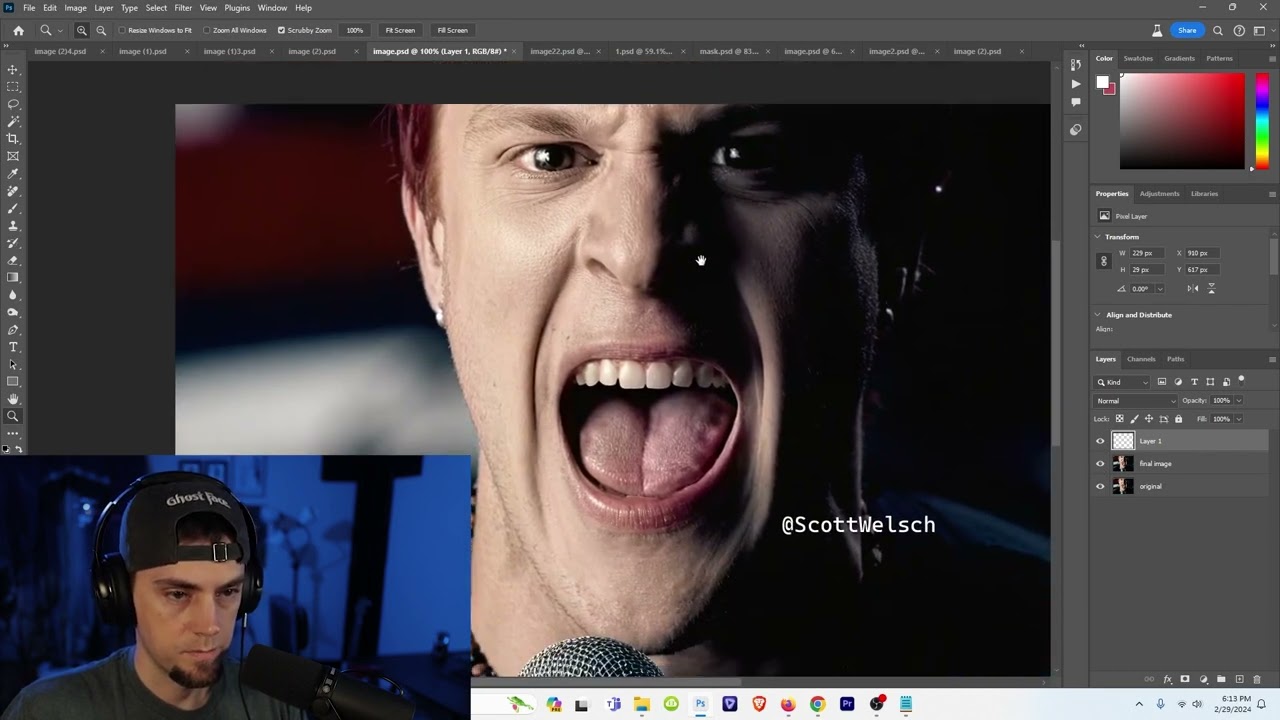Screen dimensions: 1280x720
Task: Switch to the Adjustments tab
Action: point(1160,194)
